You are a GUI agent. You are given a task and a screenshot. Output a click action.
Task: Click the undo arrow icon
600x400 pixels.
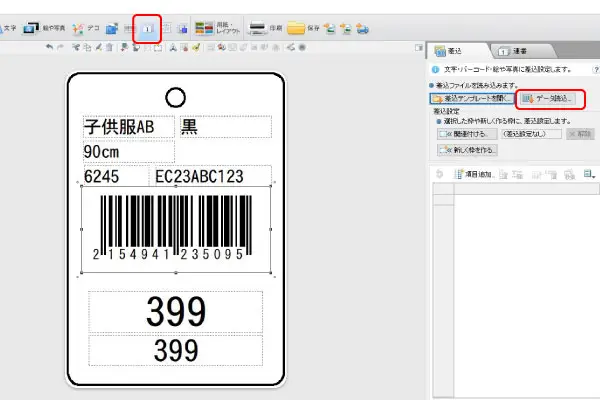point(49,47)
